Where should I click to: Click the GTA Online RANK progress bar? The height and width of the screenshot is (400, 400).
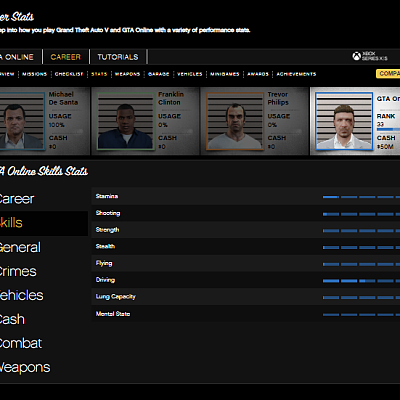pos(388,129)
